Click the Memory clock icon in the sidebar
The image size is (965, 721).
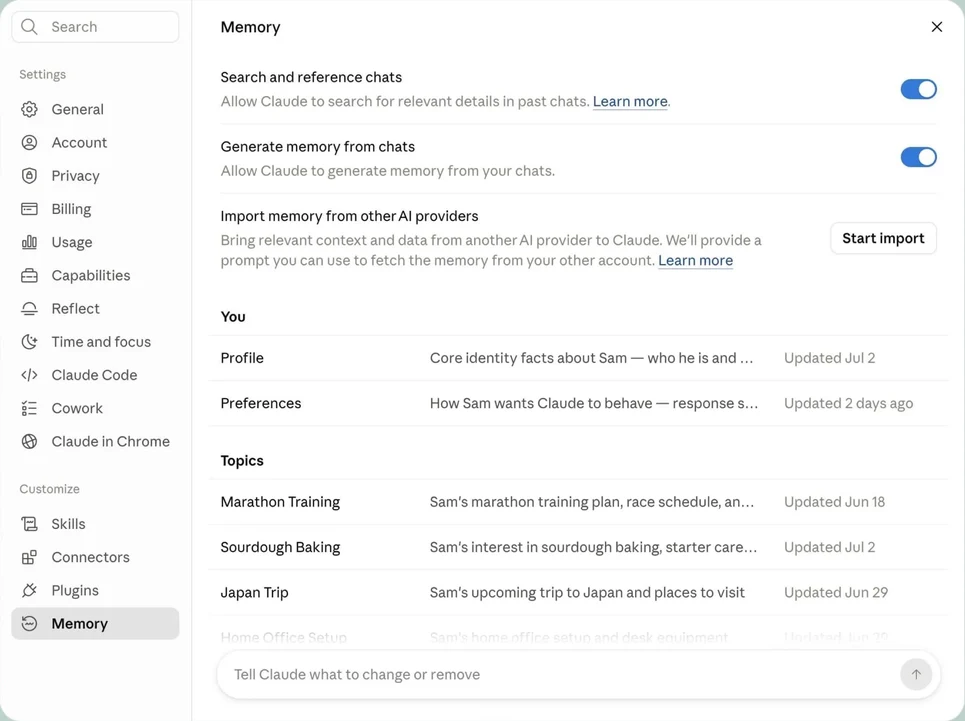[x=29, y=623]
